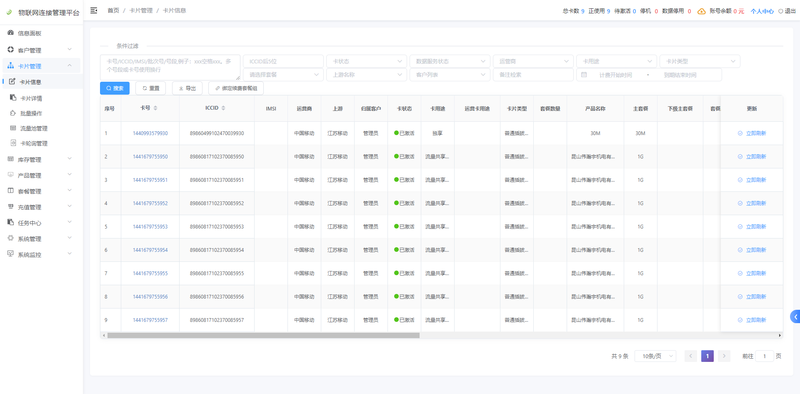
Task: Expand the 系统监控 sidebar menu
Action: (x=41, y=254)
